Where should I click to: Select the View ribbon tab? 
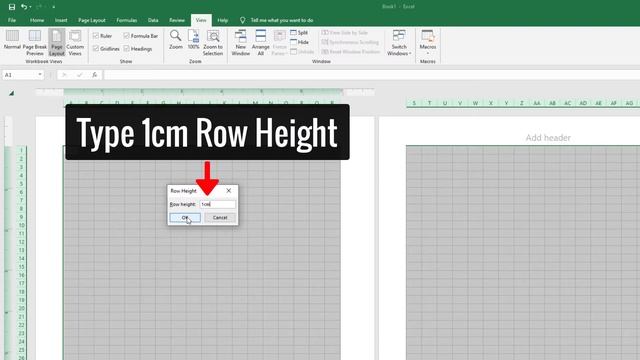(201, 20)
